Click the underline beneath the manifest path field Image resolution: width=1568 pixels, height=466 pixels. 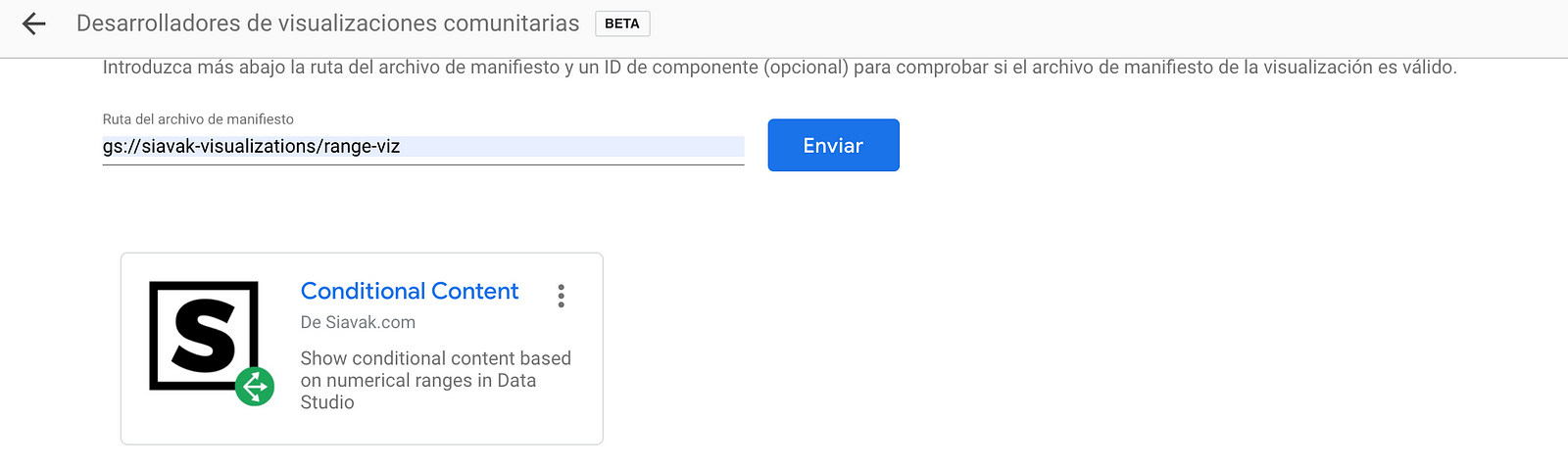pyautogui.click(x=423, y=164)
